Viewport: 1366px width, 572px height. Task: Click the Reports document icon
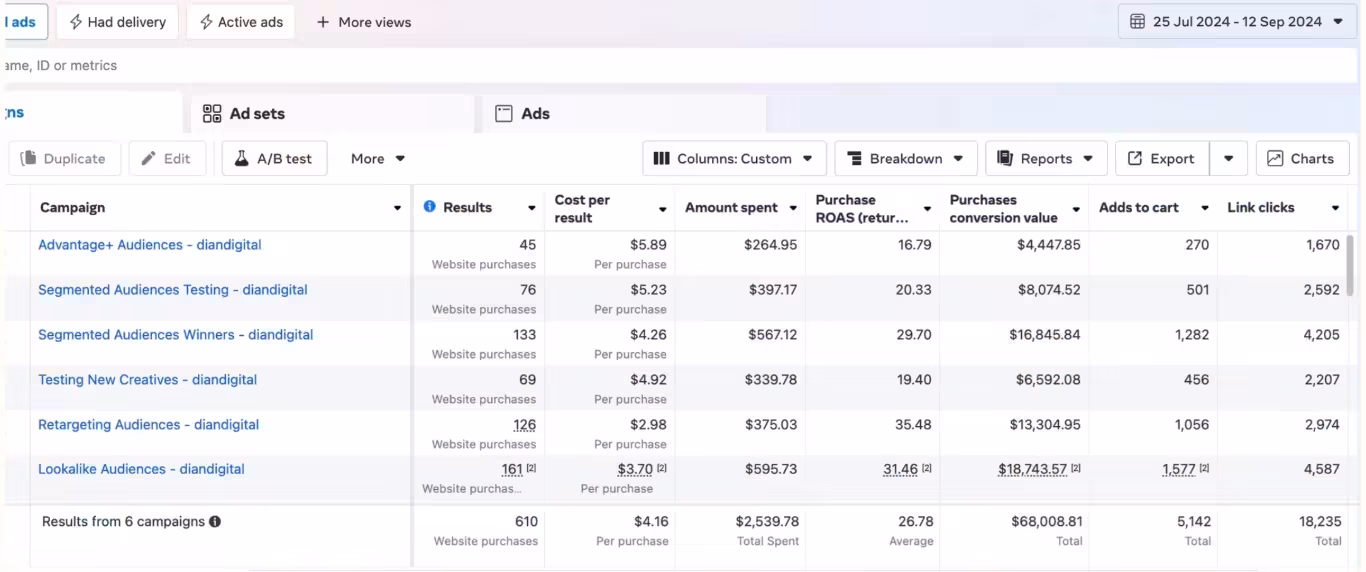tap(1005, 158)
